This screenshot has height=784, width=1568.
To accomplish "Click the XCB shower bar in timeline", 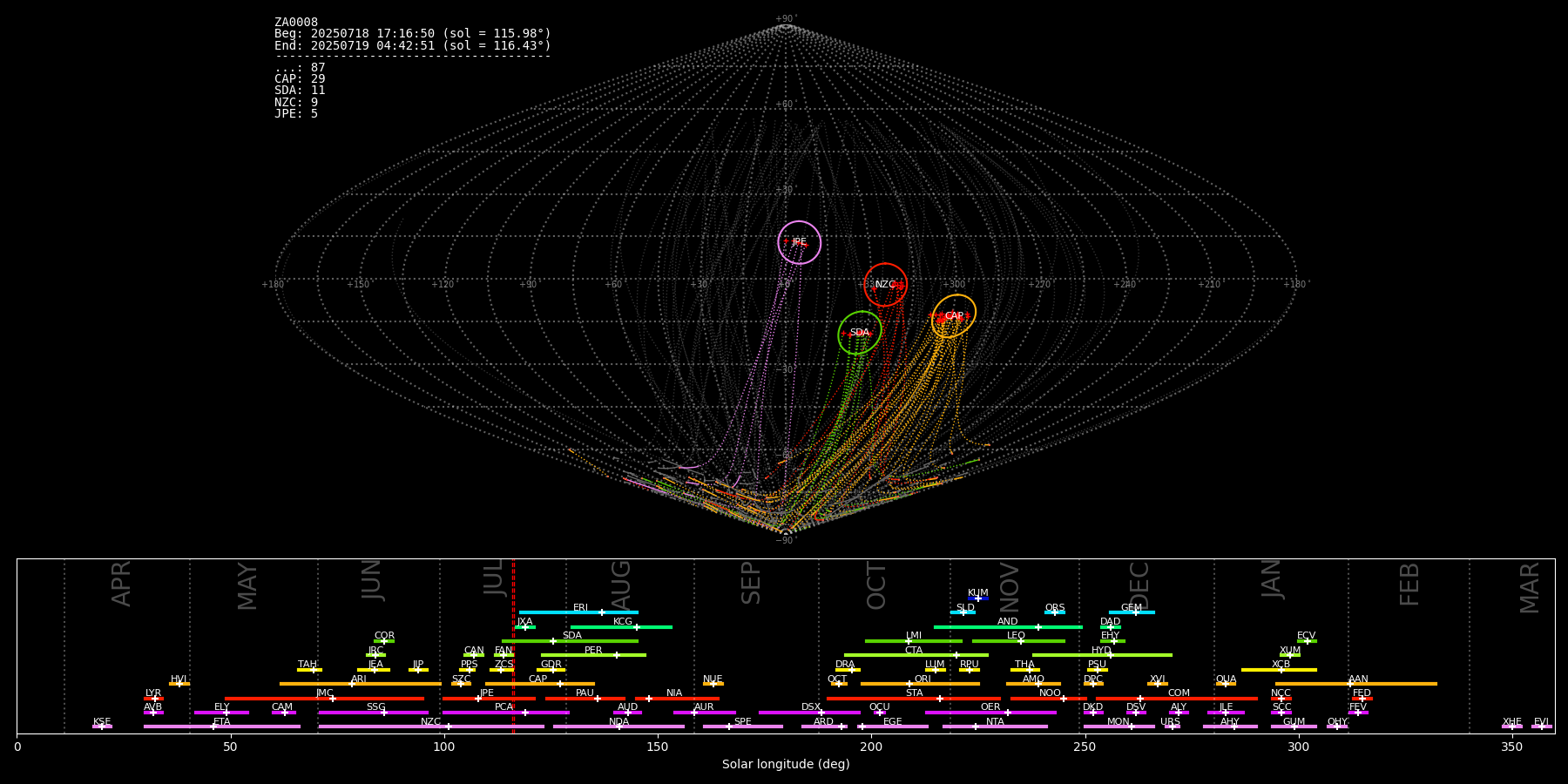I will (1279, 670).
